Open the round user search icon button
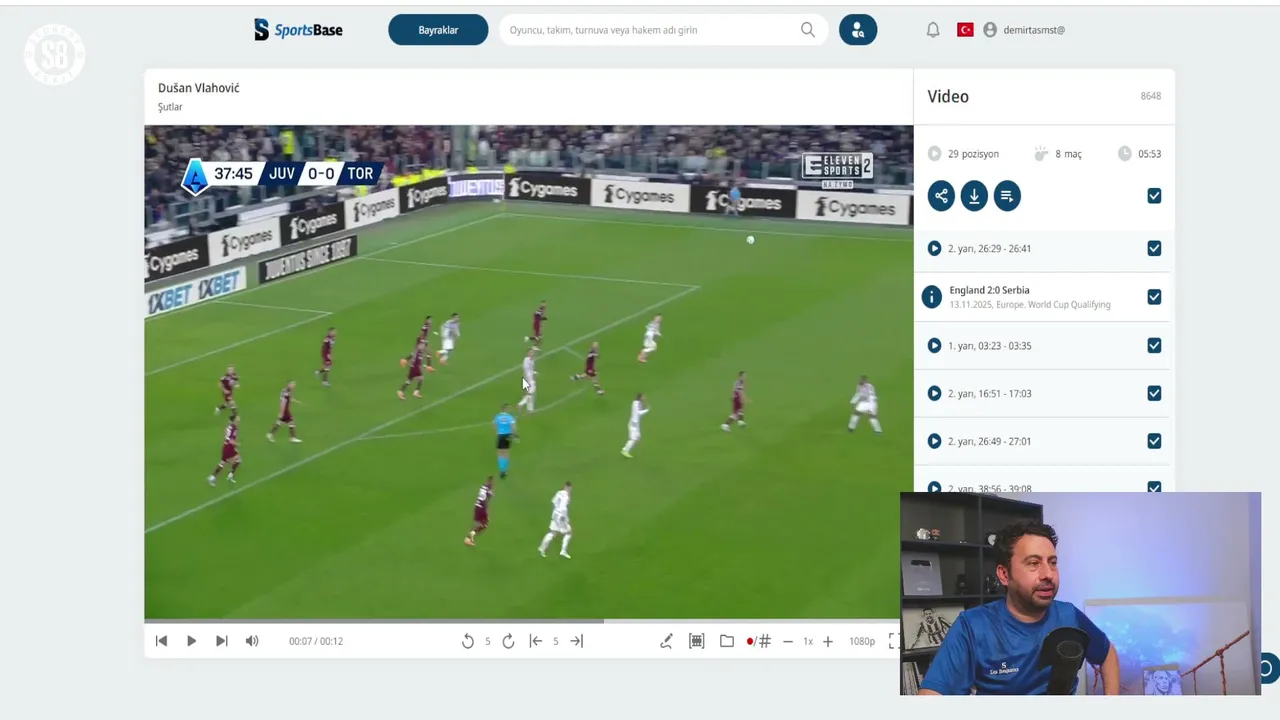 858,30
